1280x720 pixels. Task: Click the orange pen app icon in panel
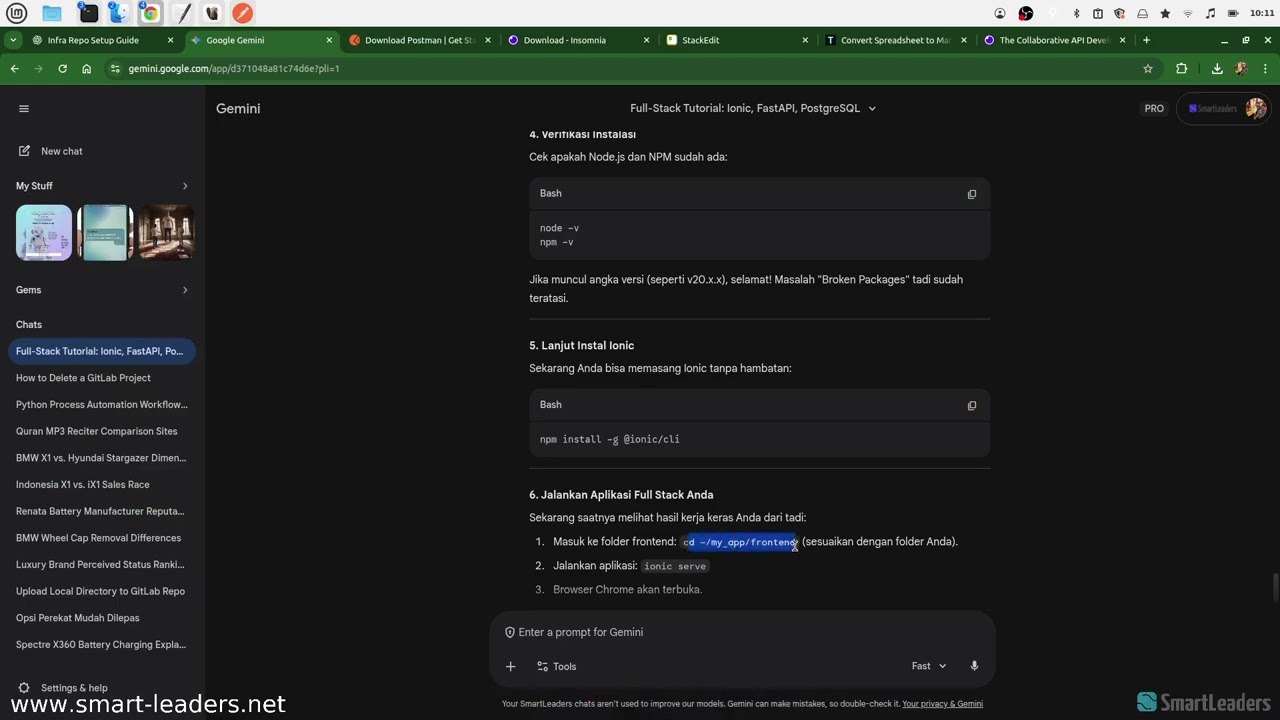pyautogui.click(x=243, y=13)
